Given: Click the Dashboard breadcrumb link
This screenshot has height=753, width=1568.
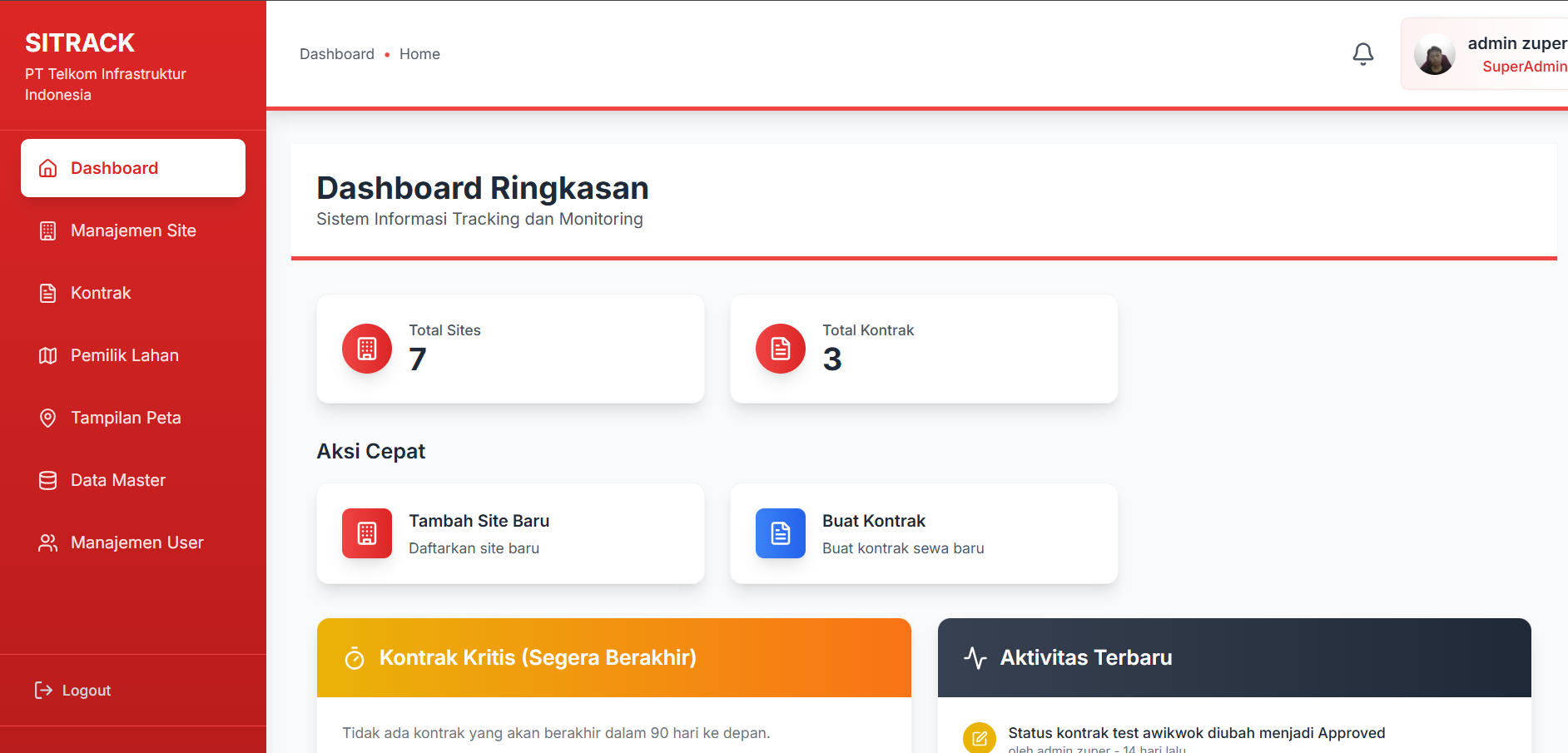Looking at the screenshot, I should [337, 54].
